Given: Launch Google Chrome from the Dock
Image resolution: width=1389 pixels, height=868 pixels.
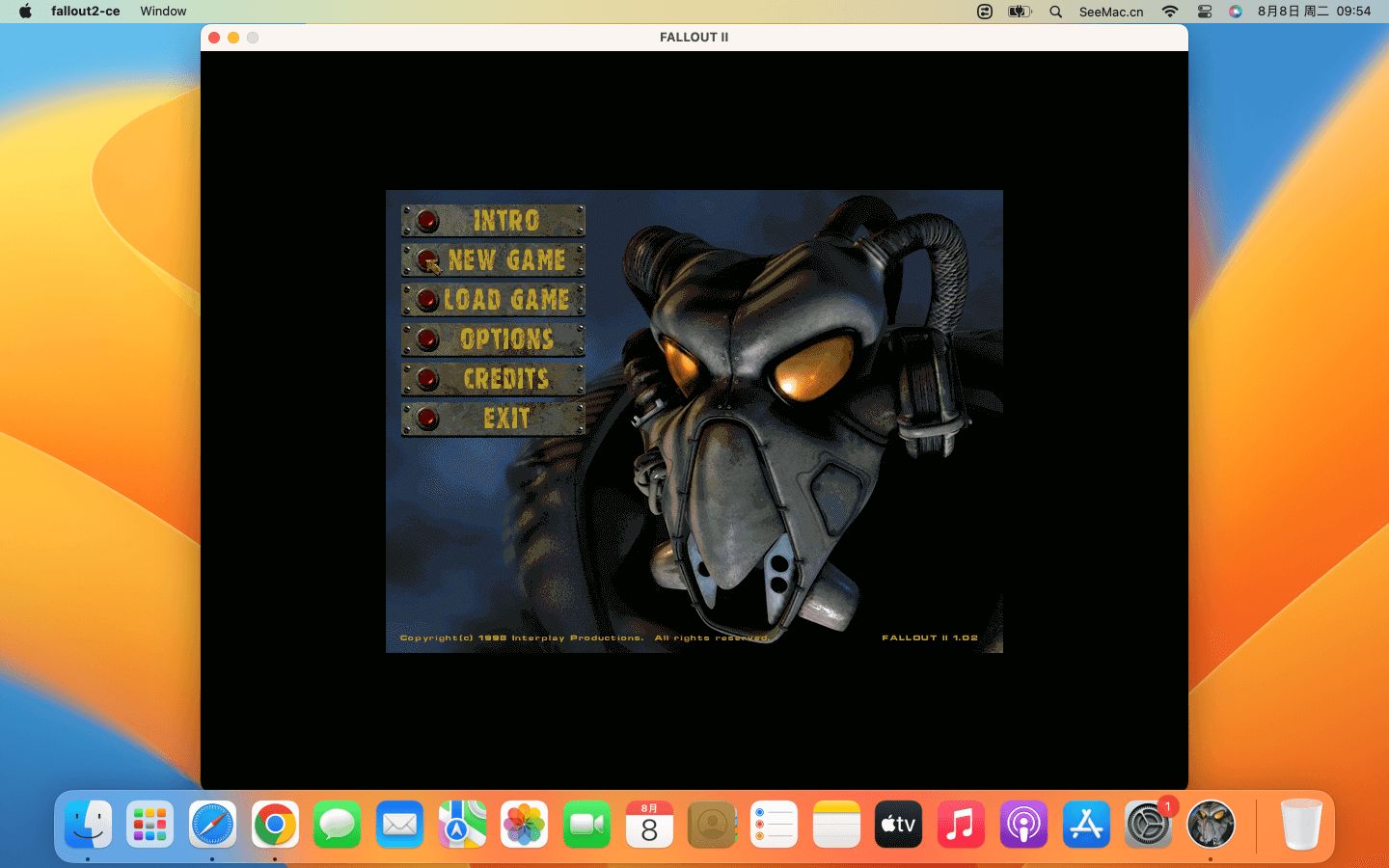Looking at the screenshot, I should click(x=275, y=825).
